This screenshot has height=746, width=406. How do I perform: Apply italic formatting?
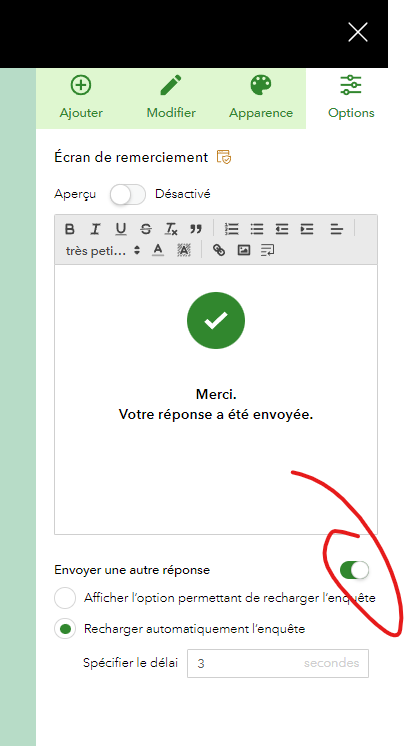[x=95, y=229]
